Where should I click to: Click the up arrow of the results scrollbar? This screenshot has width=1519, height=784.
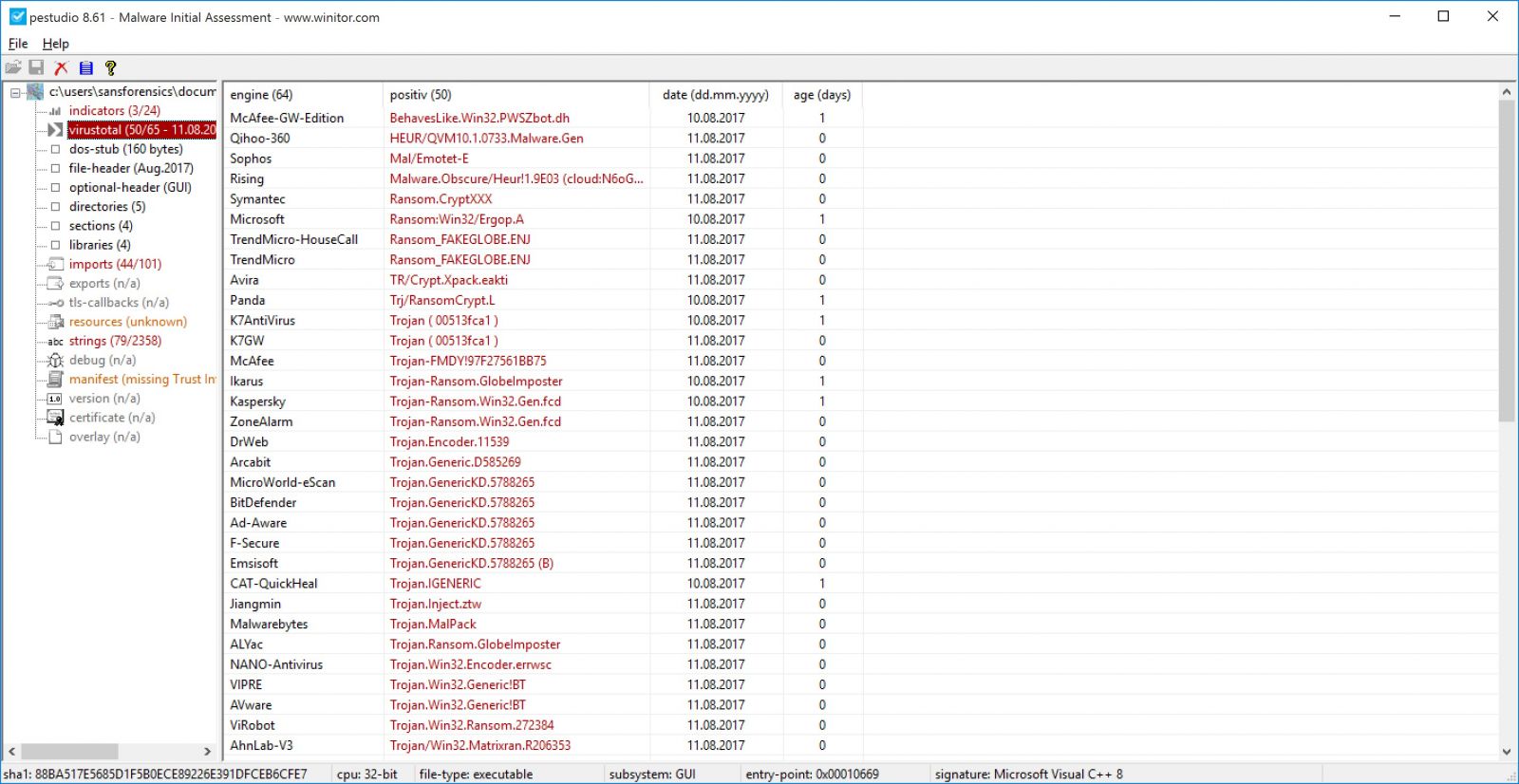coord(1507,92)
